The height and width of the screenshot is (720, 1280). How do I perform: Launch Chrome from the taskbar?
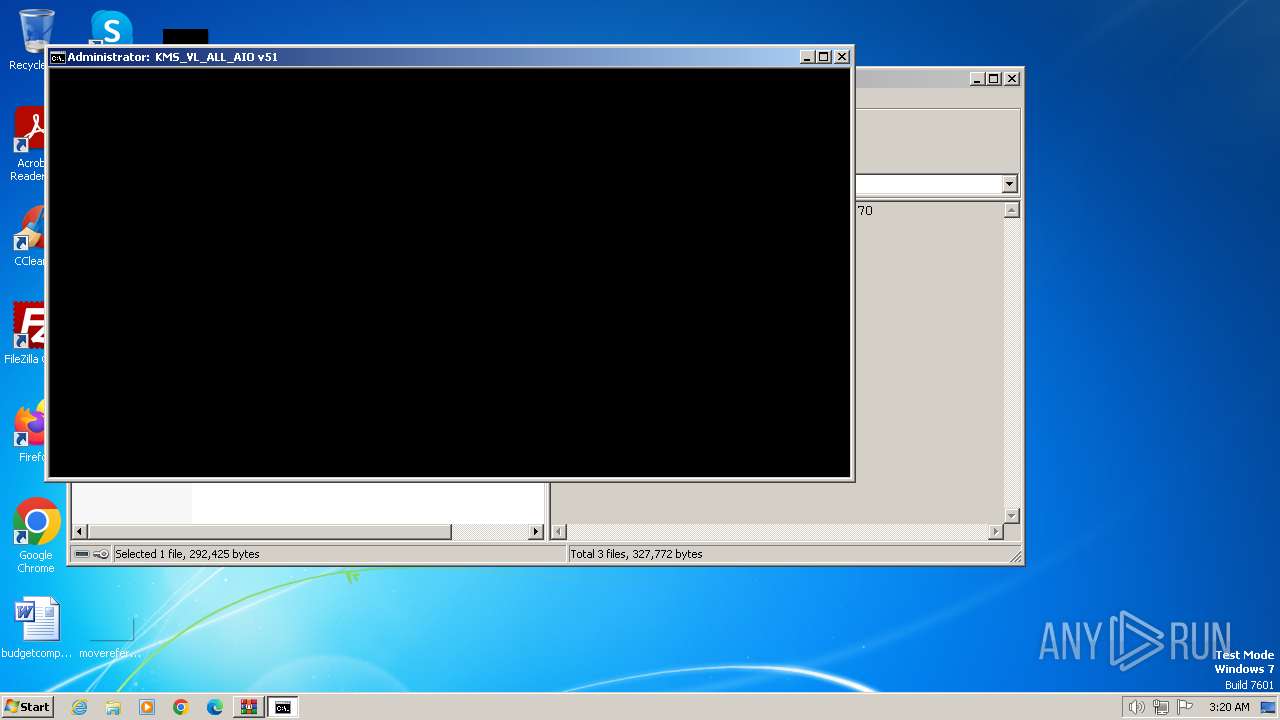181,707
